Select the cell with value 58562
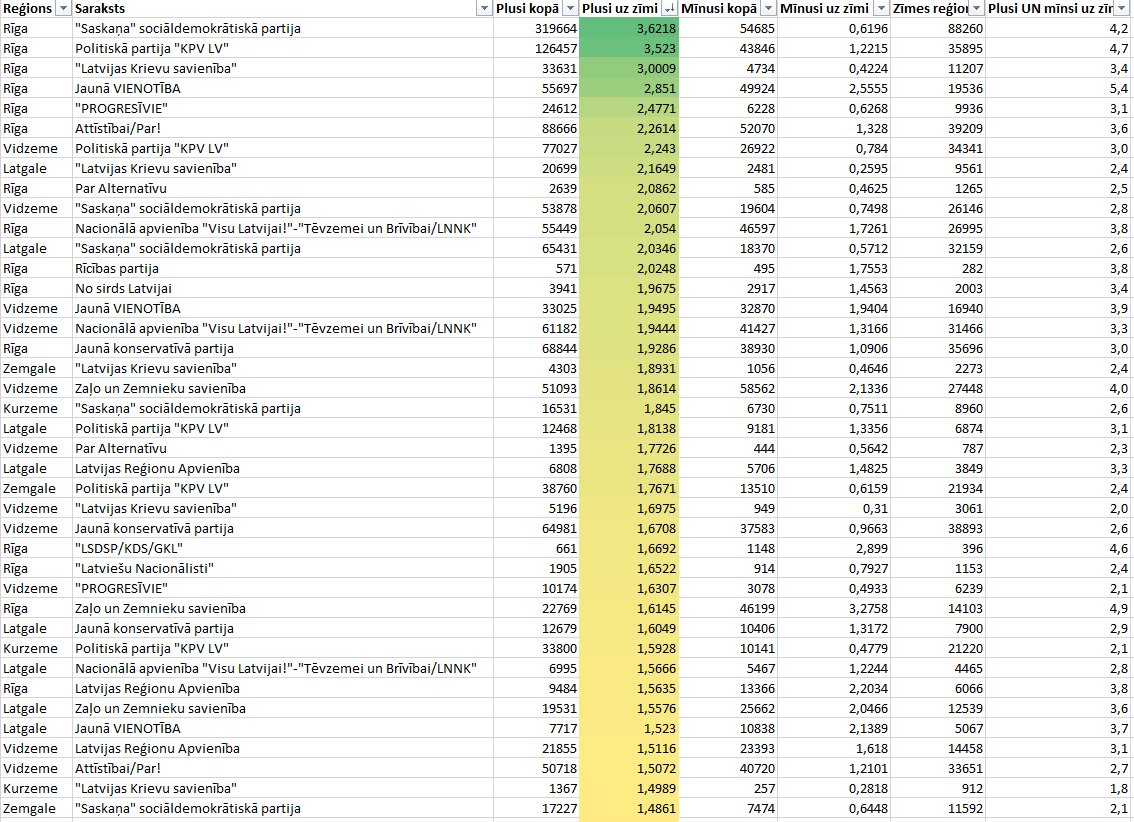 (728, 388)
